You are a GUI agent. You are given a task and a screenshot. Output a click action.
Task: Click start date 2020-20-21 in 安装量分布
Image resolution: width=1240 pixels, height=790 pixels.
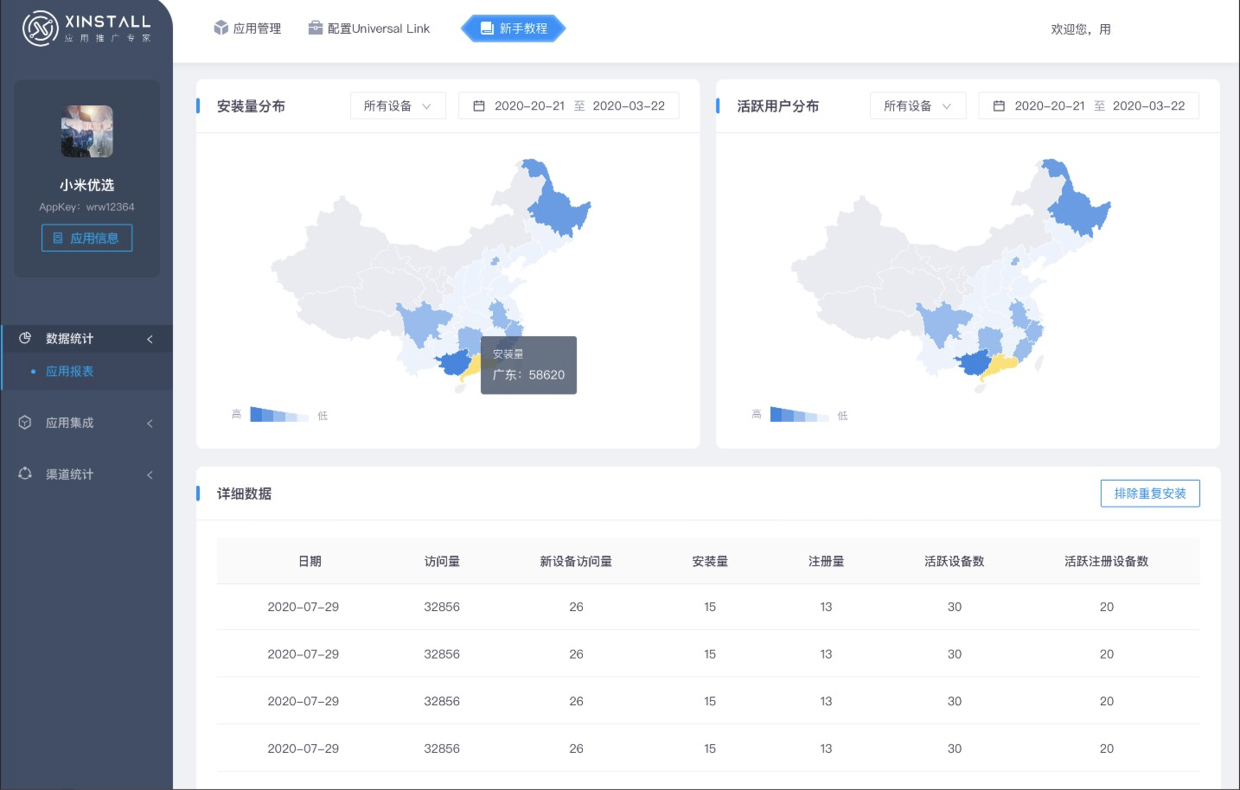pyautogui.click(x=529, y=106)
